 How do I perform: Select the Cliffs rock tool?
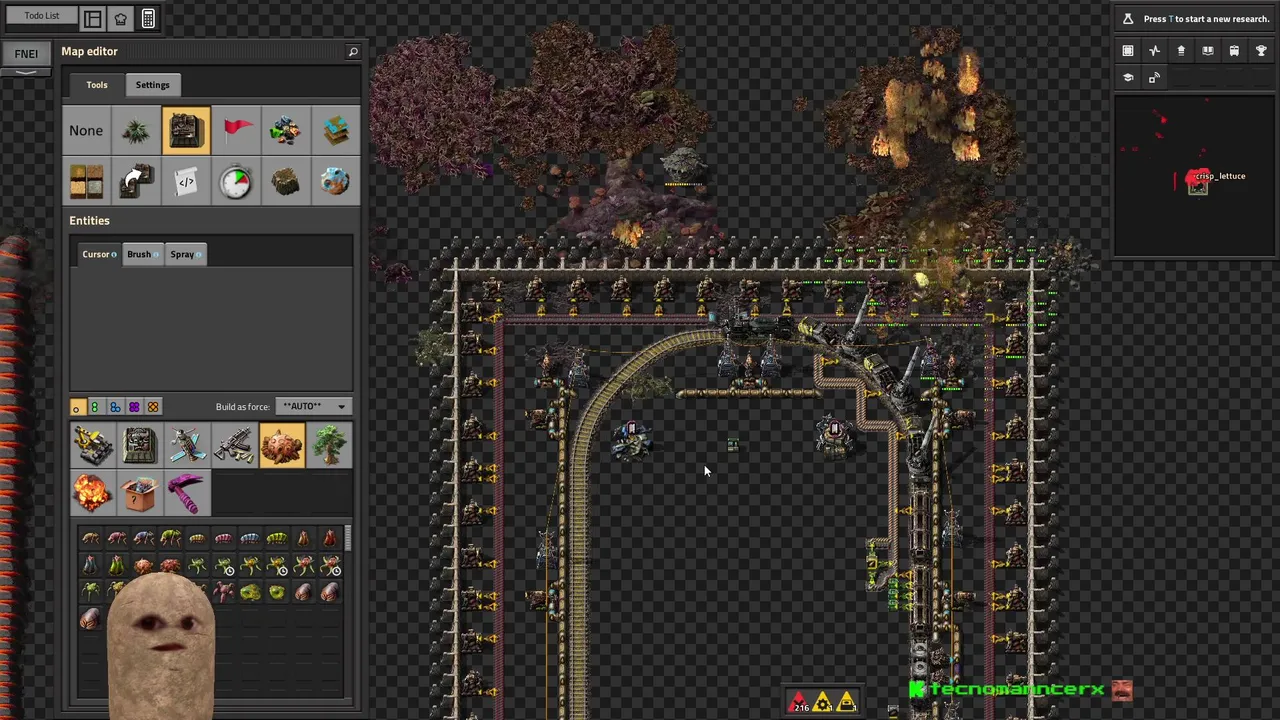coord(286,181)
